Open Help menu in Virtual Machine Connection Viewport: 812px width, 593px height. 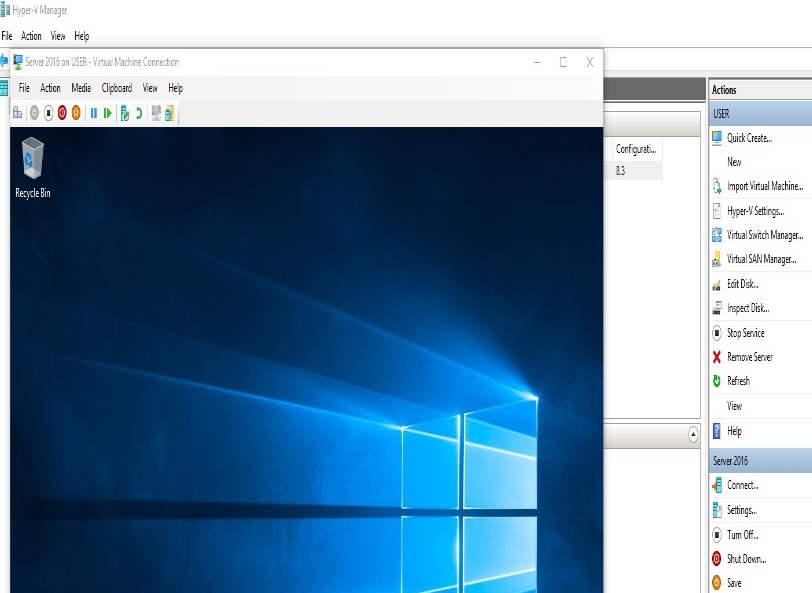(176, 88)
